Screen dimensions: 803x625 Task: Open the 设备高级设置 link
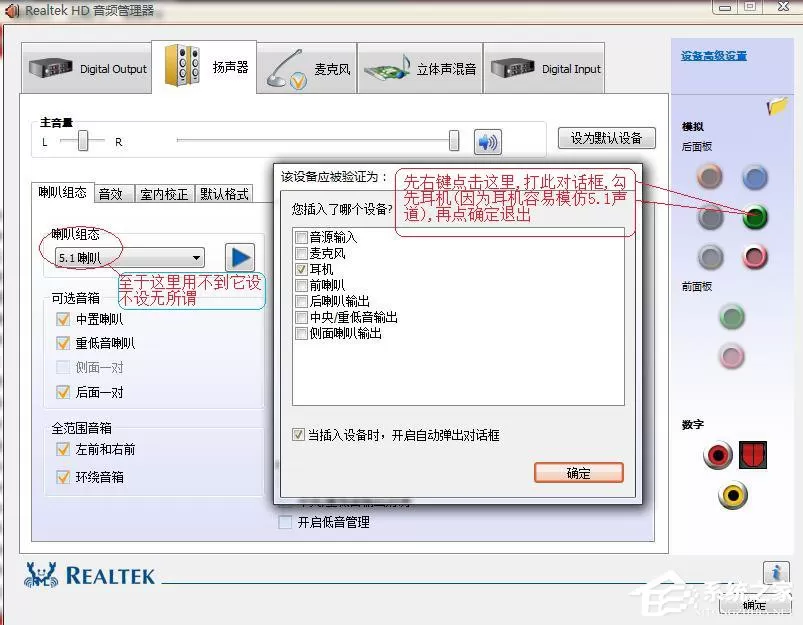click(x=713, y=56)
